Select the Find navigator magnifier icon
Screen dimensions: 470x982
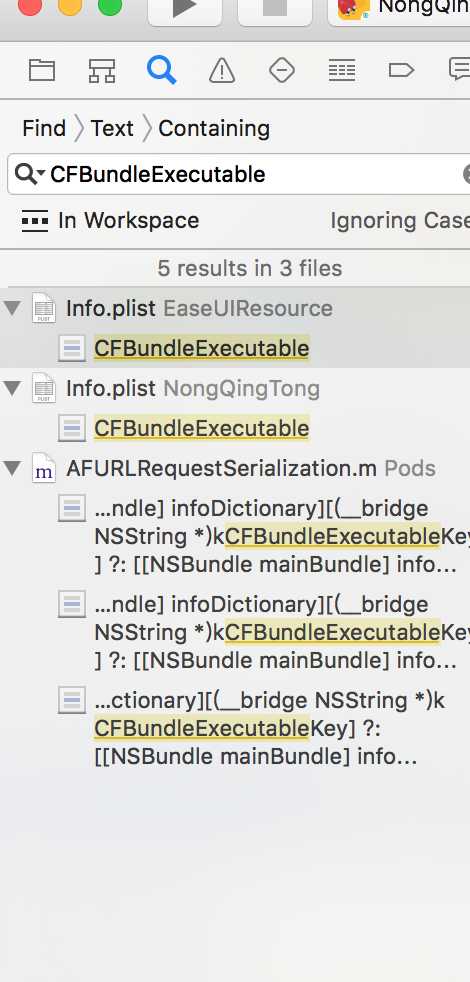(161, 70)
